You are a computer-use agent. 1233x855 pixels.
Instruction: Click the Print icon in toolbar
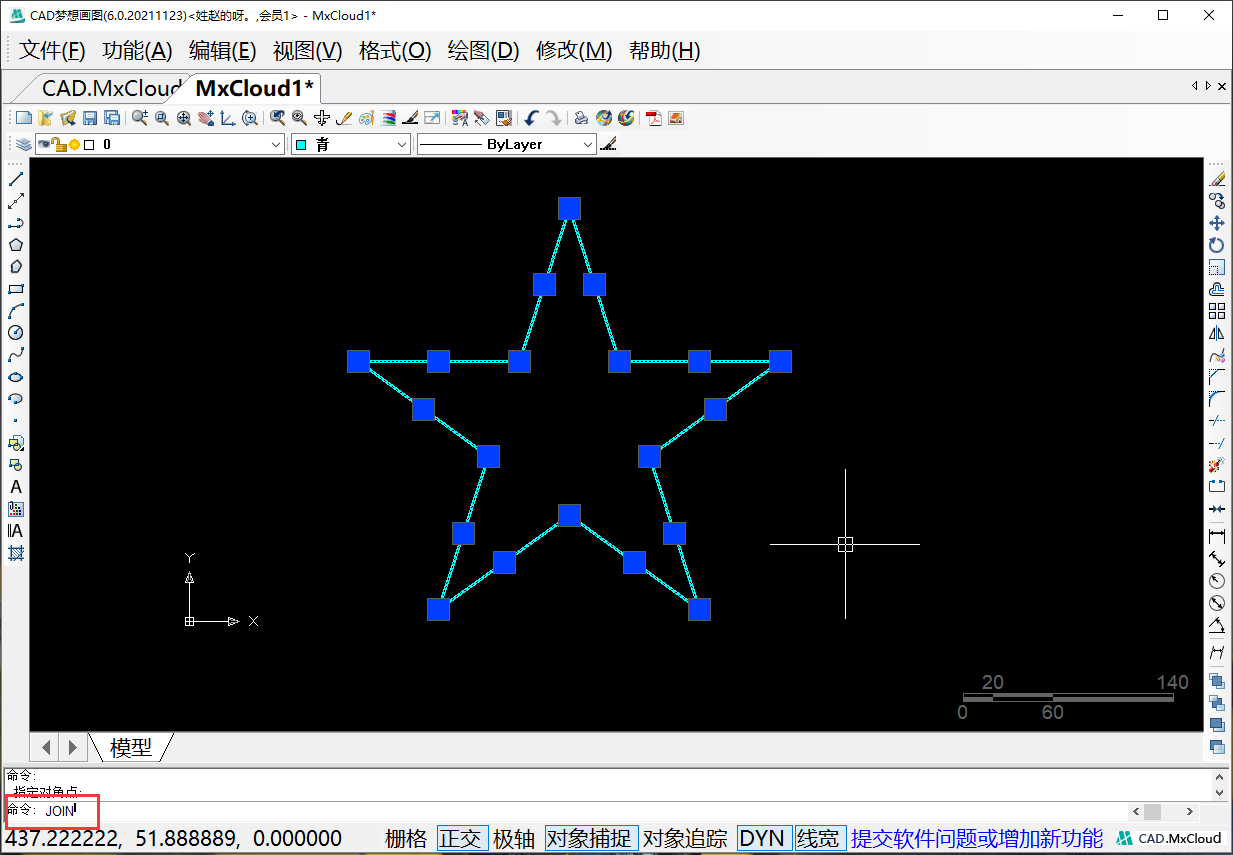pyautogui.click(x=581, y=118)
